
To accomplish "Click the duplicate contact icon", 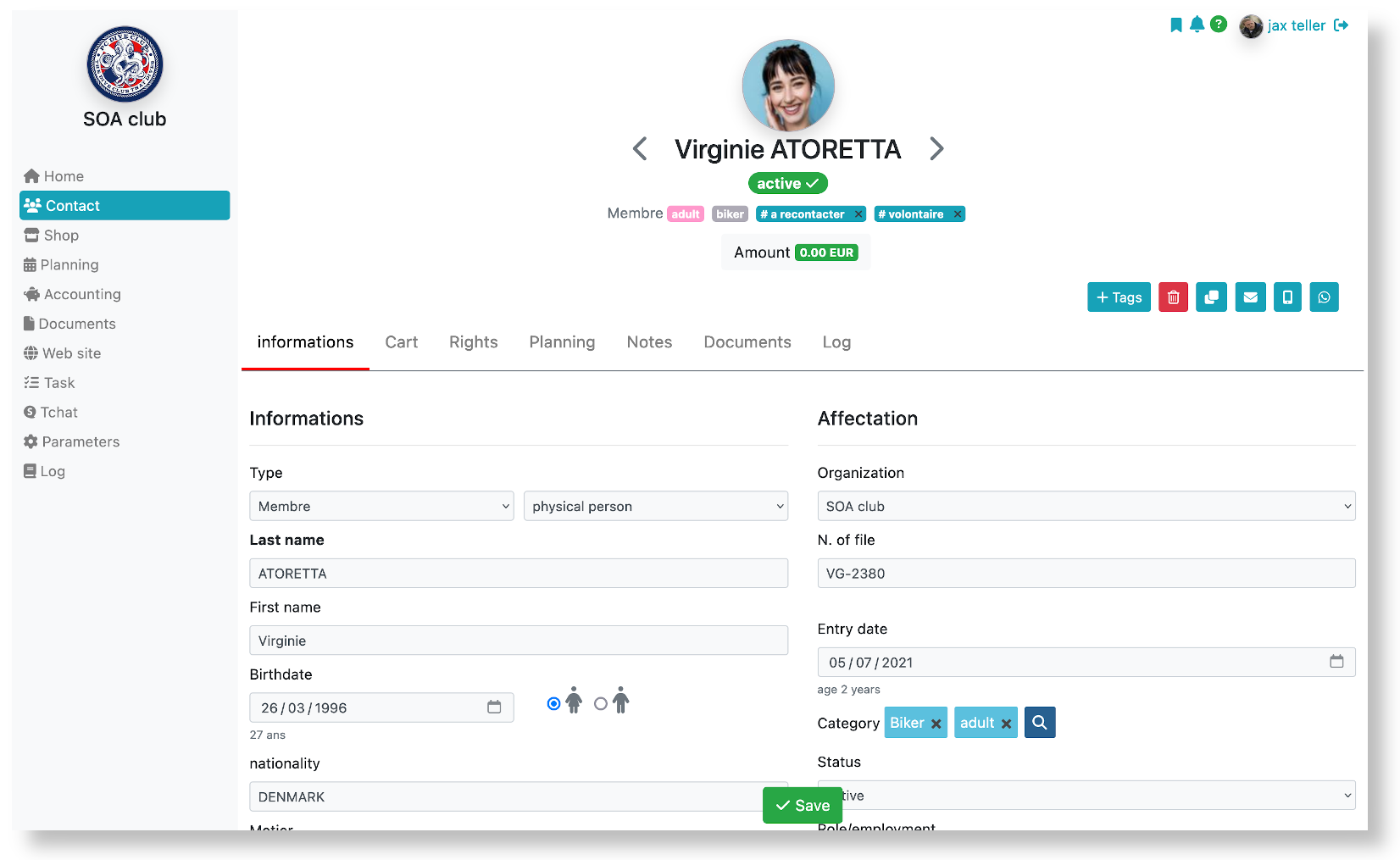I will point(1211,297).
